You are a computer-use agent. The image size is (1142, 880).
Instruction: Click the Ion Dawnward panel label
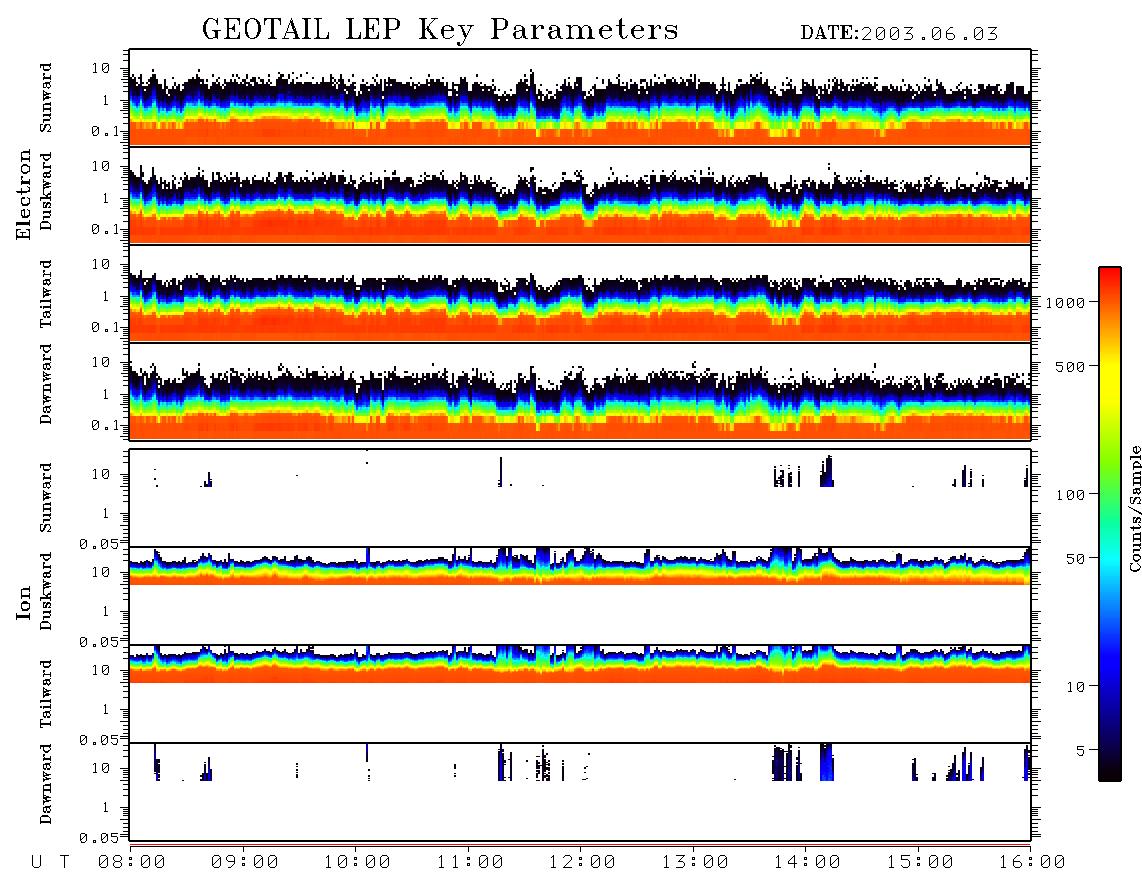tap(46, 784)
